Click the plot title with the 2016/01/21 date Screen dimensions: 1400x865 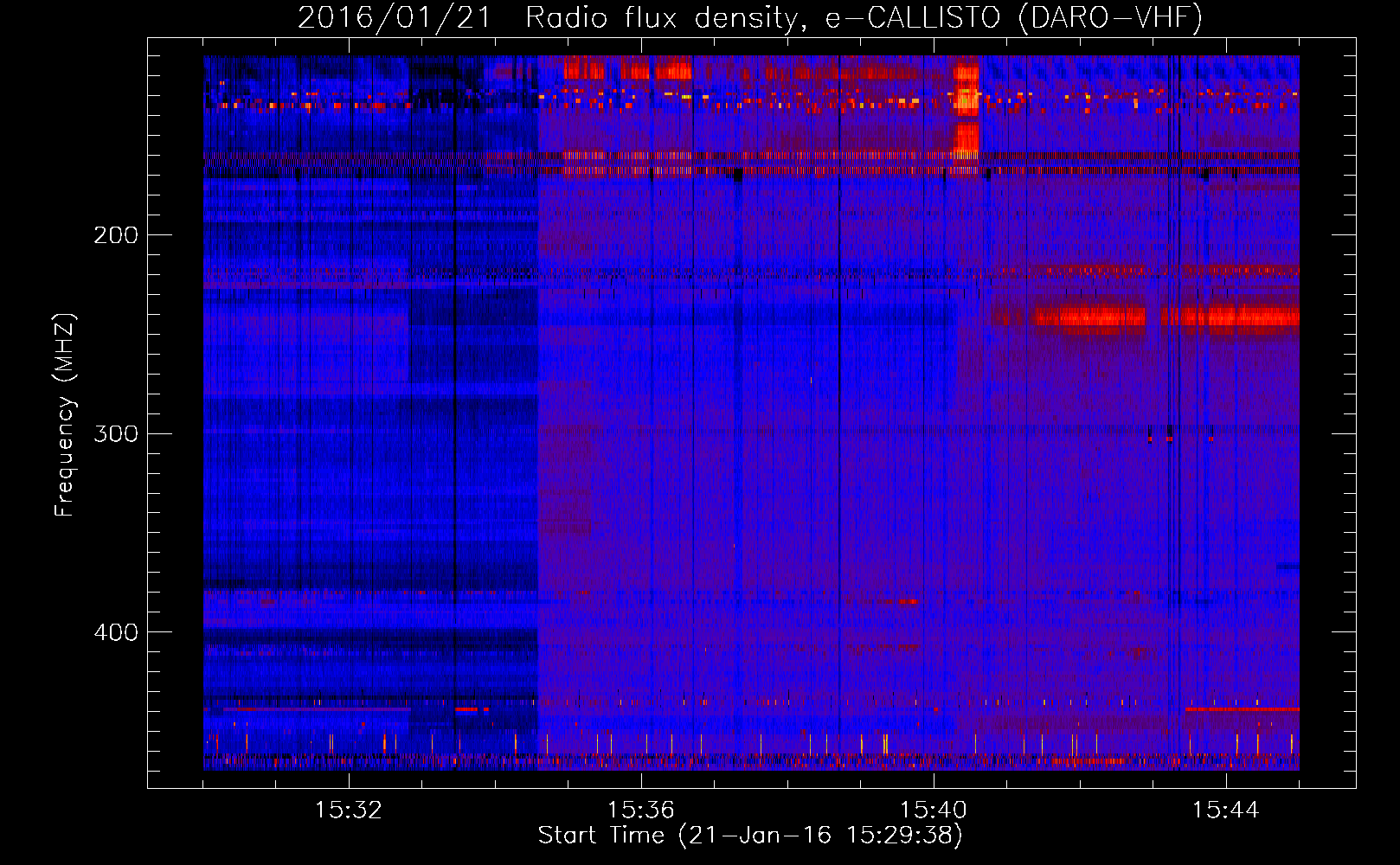(x=749, y=17)
